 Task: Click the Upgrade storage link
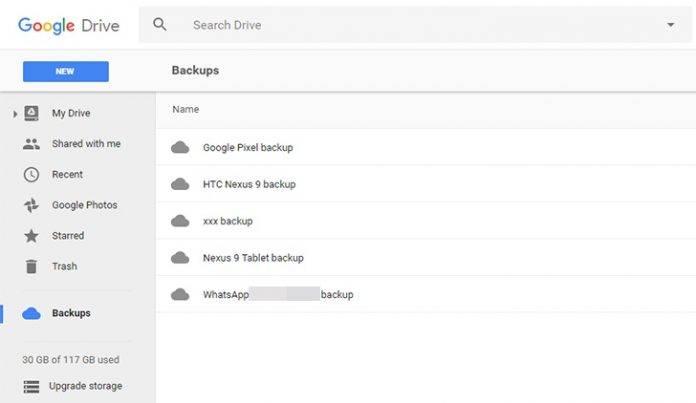pos(86,386)
